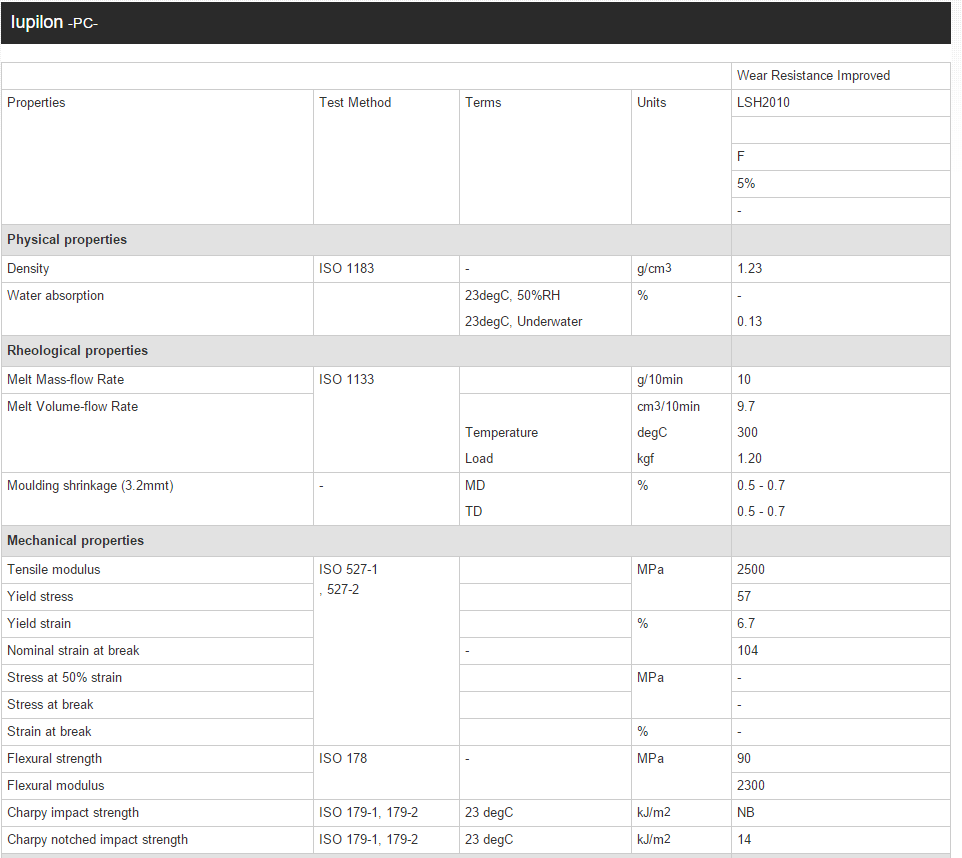Click the MPa unit in Tensile modulus row
This screenshot has width=962, height=858.
pyautogui.click(x=650, y=570)
